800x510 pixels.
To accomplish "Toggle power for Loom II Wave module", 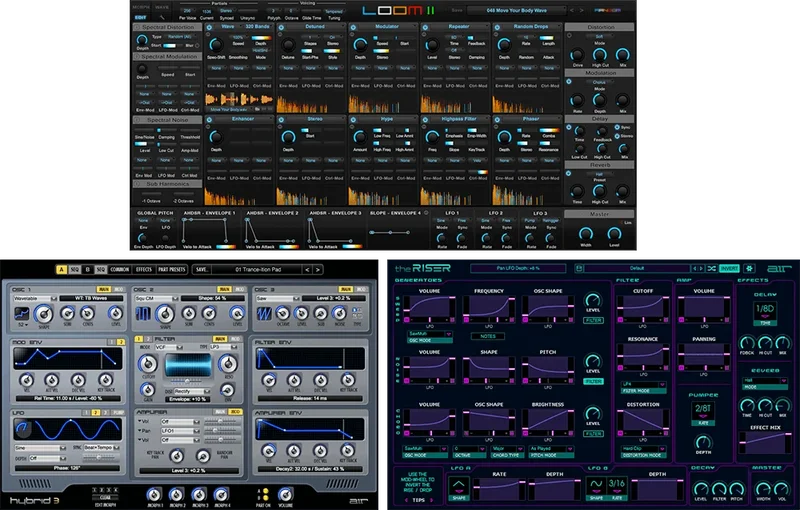I will 209,27.
